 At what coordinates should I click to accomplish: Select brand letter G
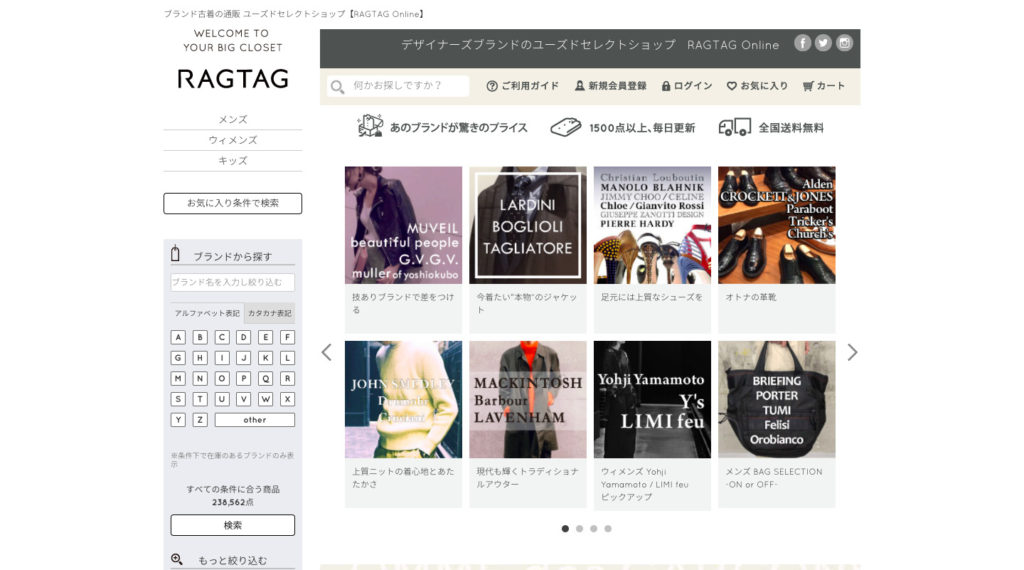click(x=178, y=358)
